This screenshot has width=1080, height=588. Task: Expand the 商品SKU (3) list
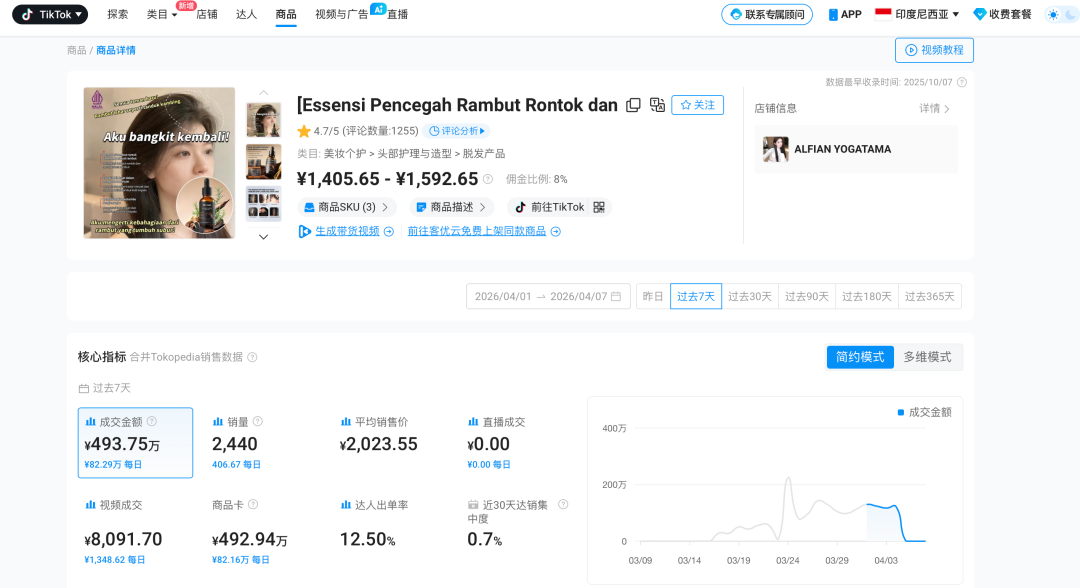(346, 207)
